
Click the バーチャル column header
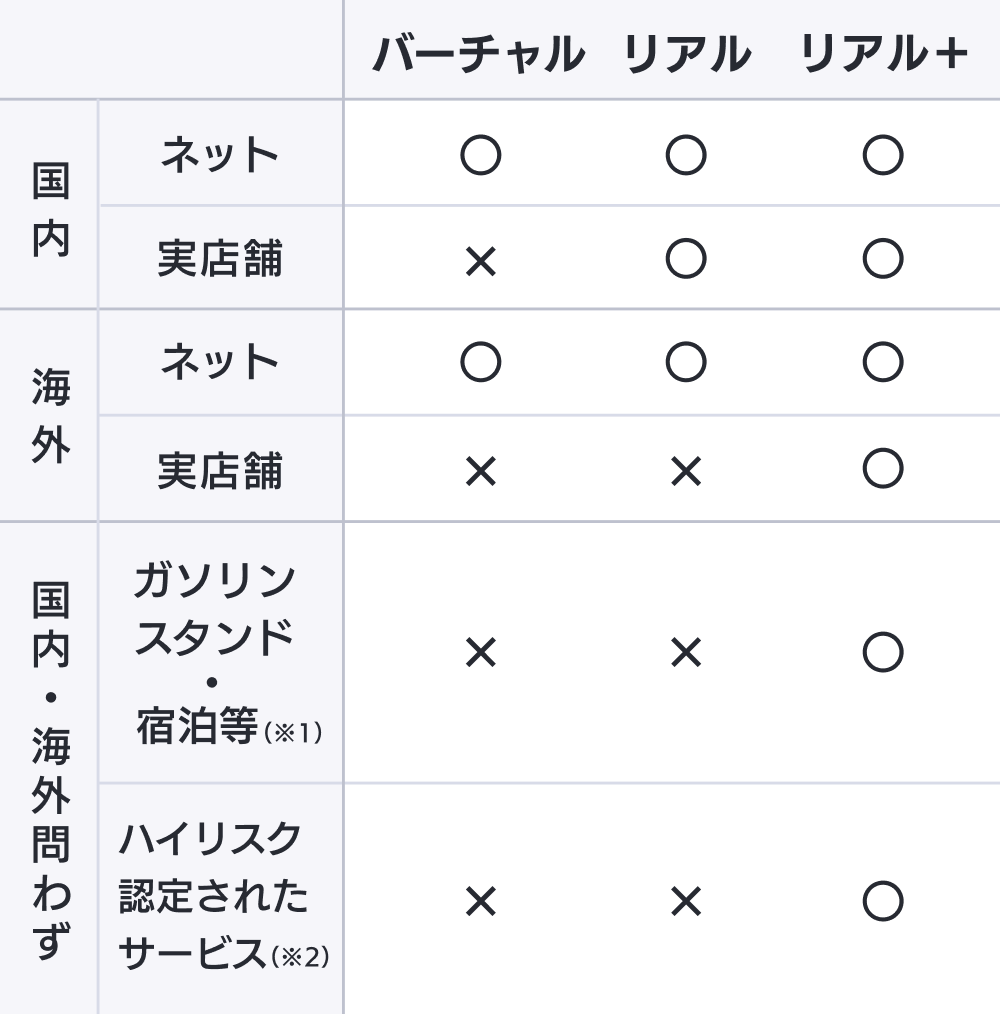[x=478, y=54]
